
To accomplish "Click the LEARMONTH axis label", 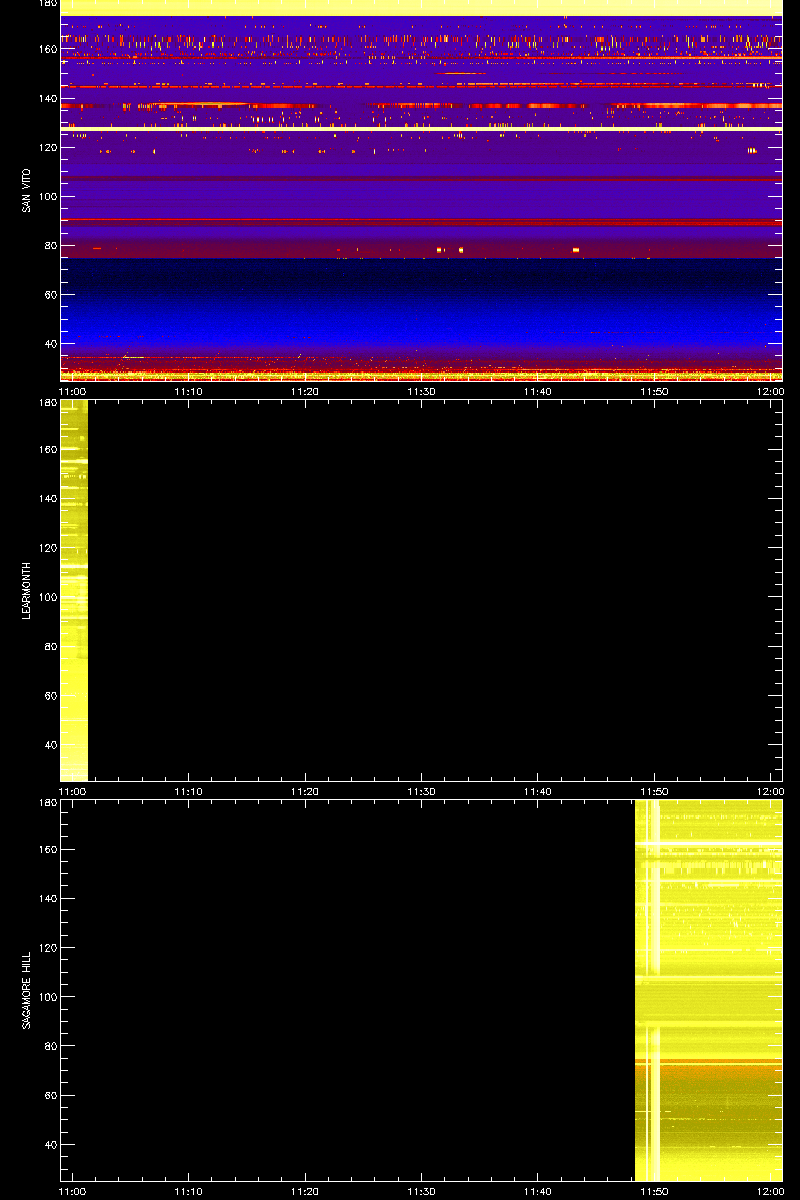I will (x=27, y=590).
